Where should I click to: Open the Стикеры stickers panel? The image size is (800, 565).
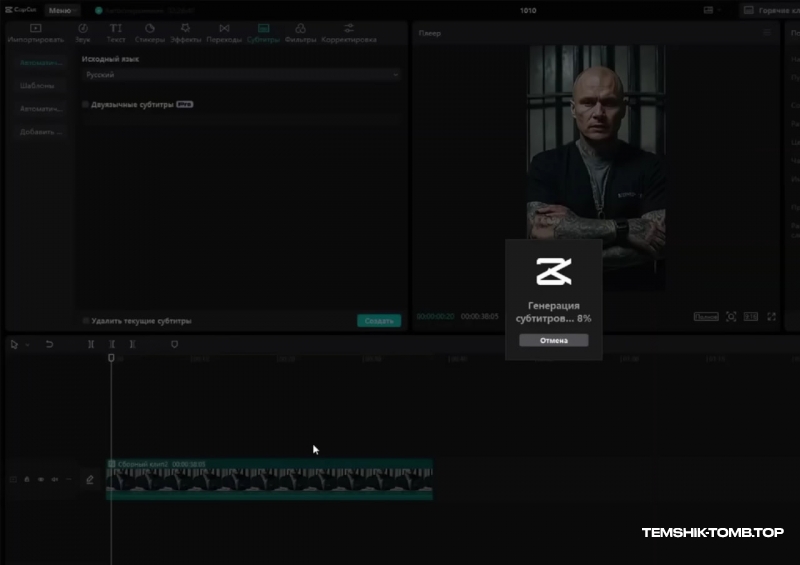coord(149,33)
